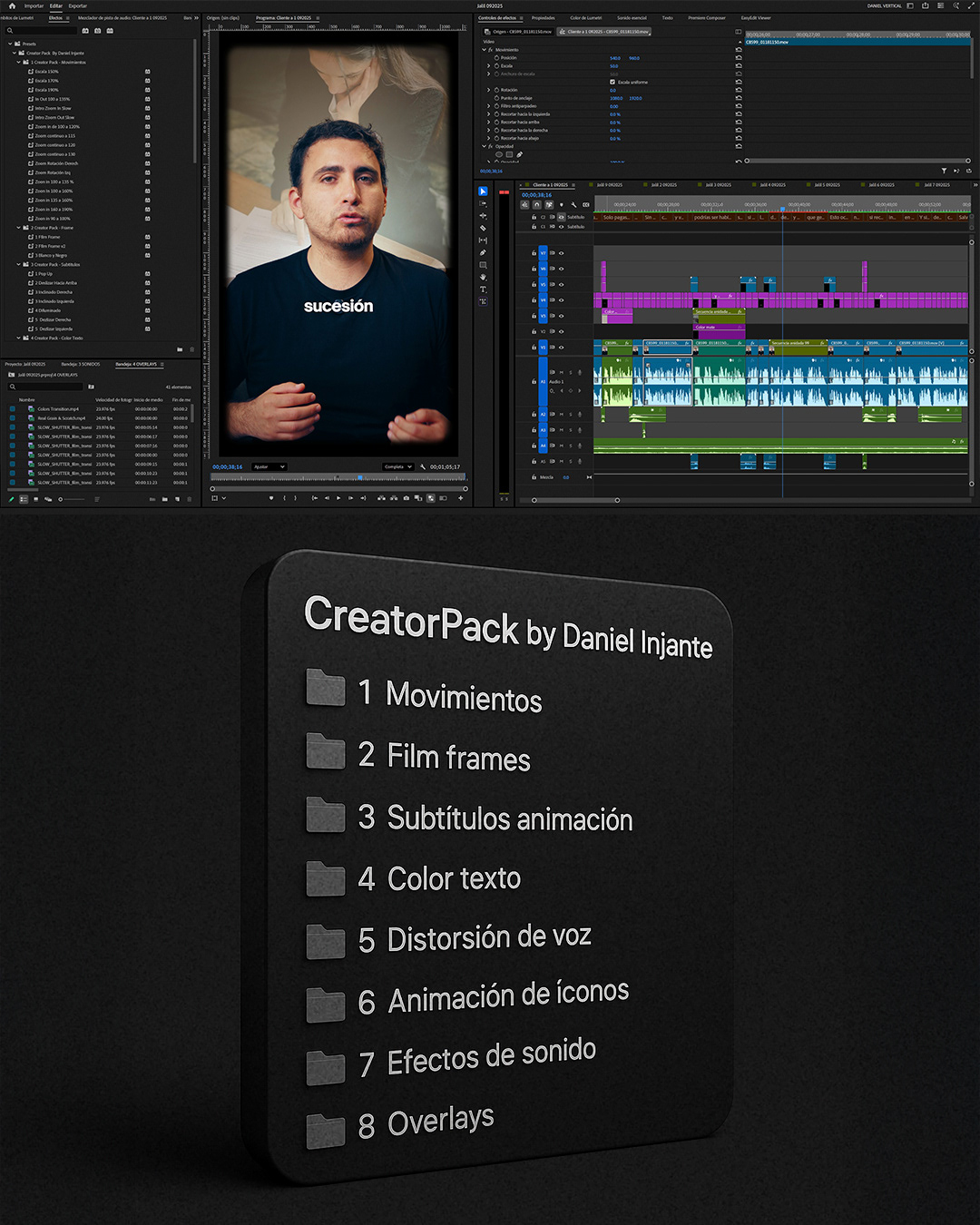980x1225 pixels.
Task: Play the sequence in the Program monitor
Action: click(x=338, y=497)
